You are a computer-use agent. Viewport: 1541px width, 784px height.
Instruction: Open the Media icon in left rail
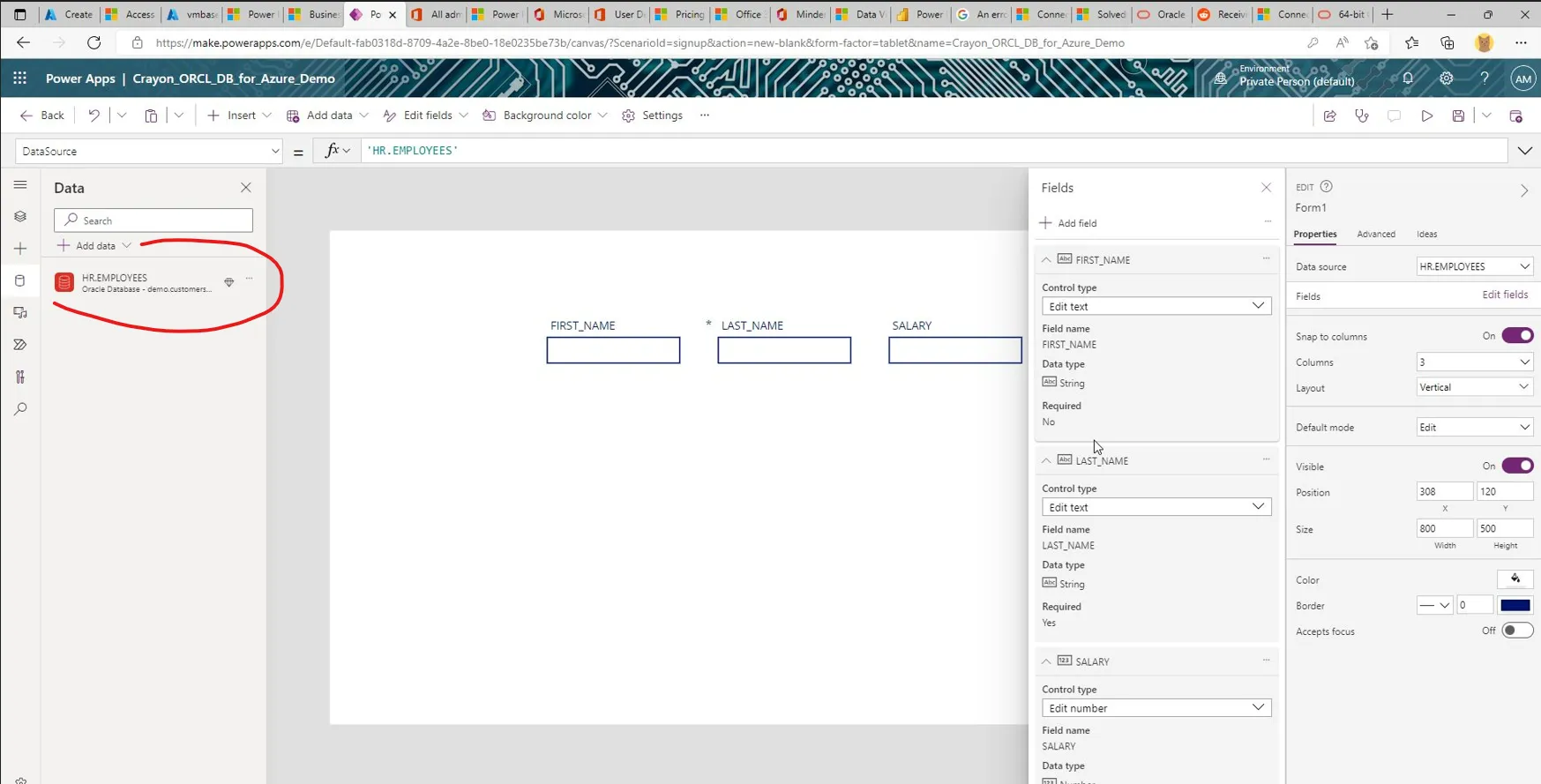pos(20,312)
